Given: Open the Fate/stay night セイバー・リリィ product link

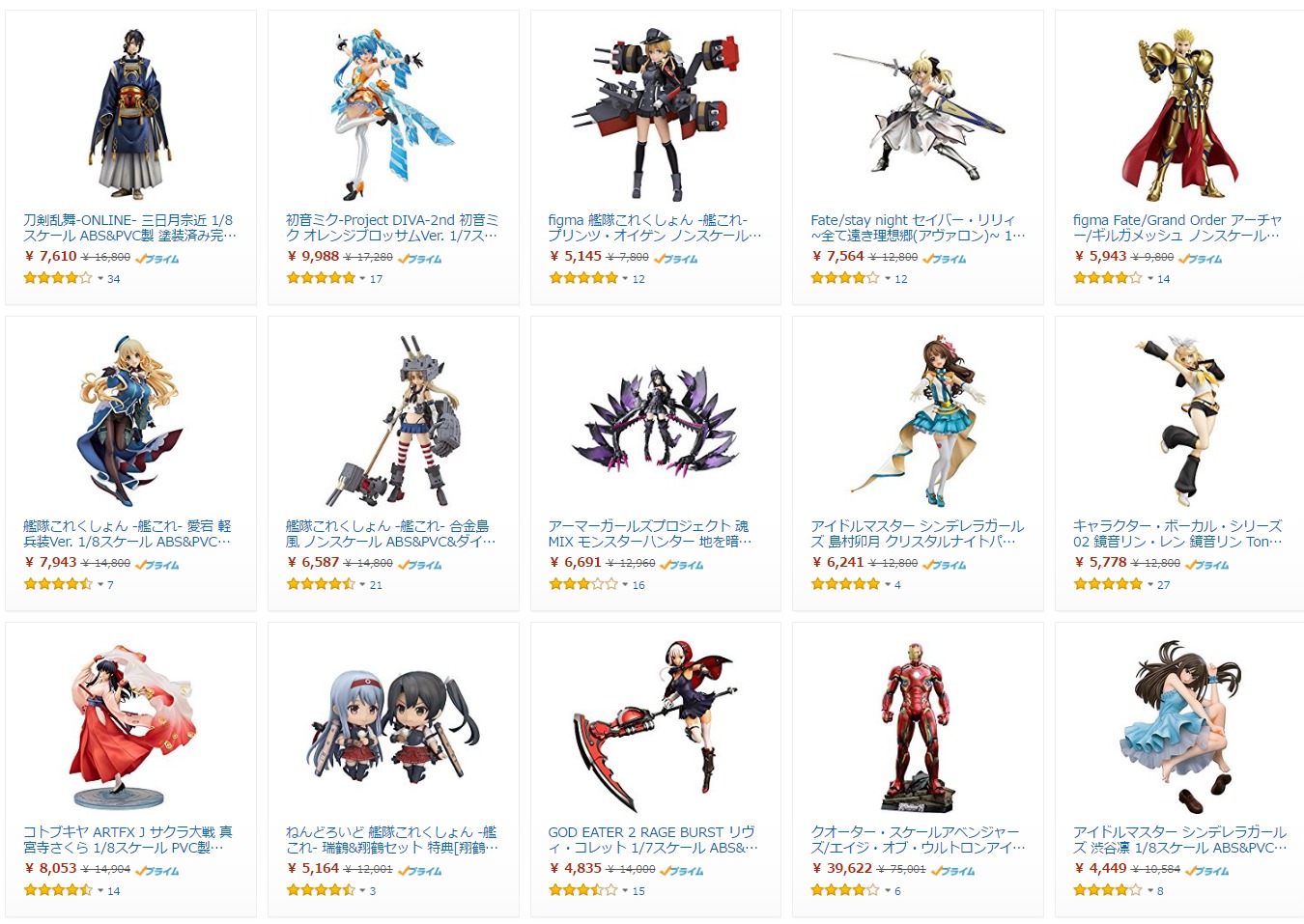Looking at the screenshot, I should (918, 228).
